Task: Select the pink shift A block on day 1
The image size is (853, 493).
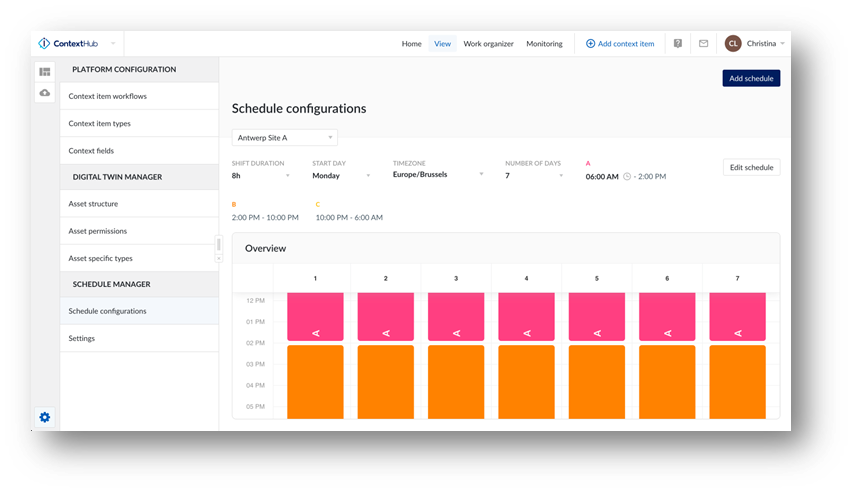Action: [x=315, y=316]
